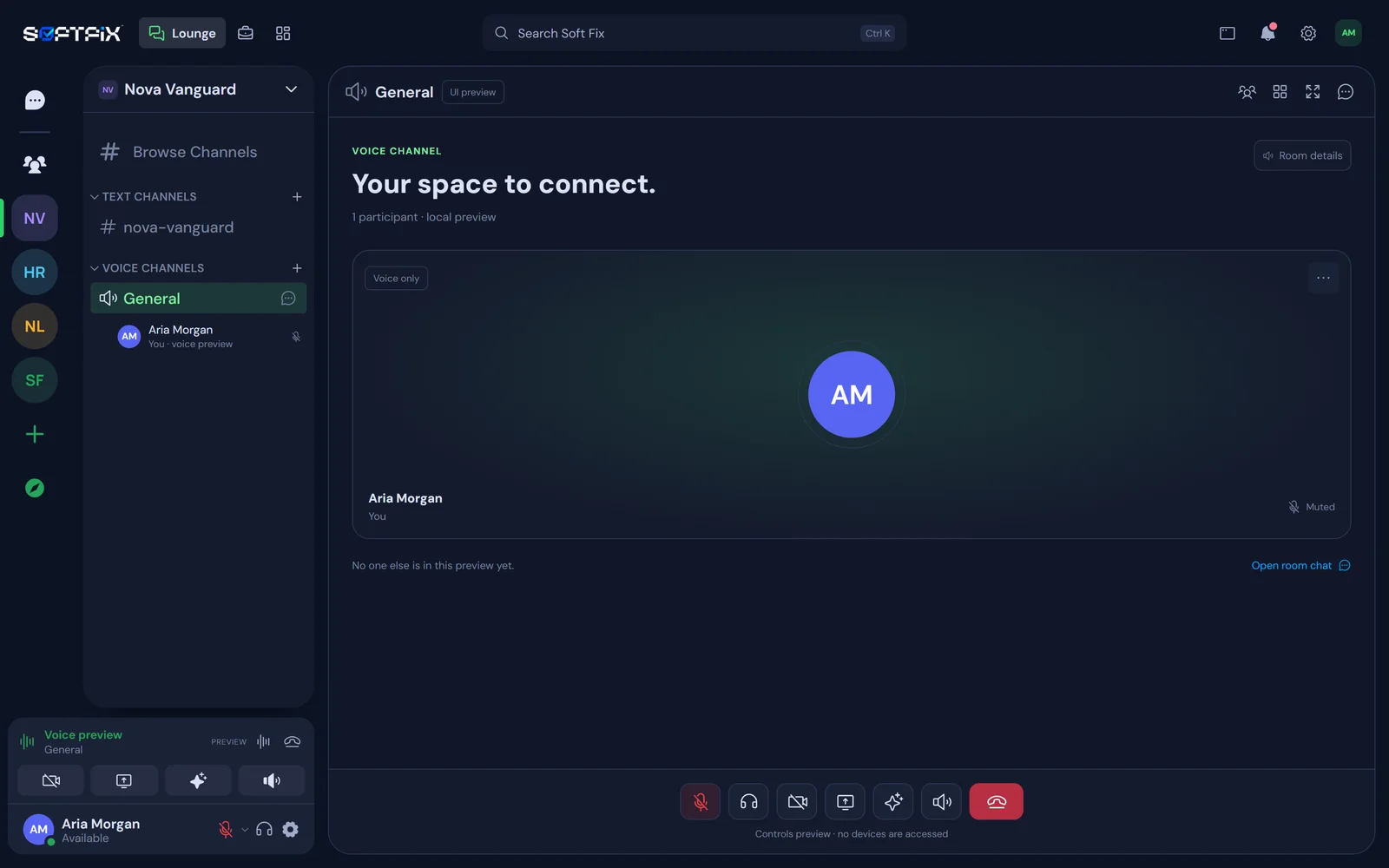Leave call with red hang-up button

[996, 802]
